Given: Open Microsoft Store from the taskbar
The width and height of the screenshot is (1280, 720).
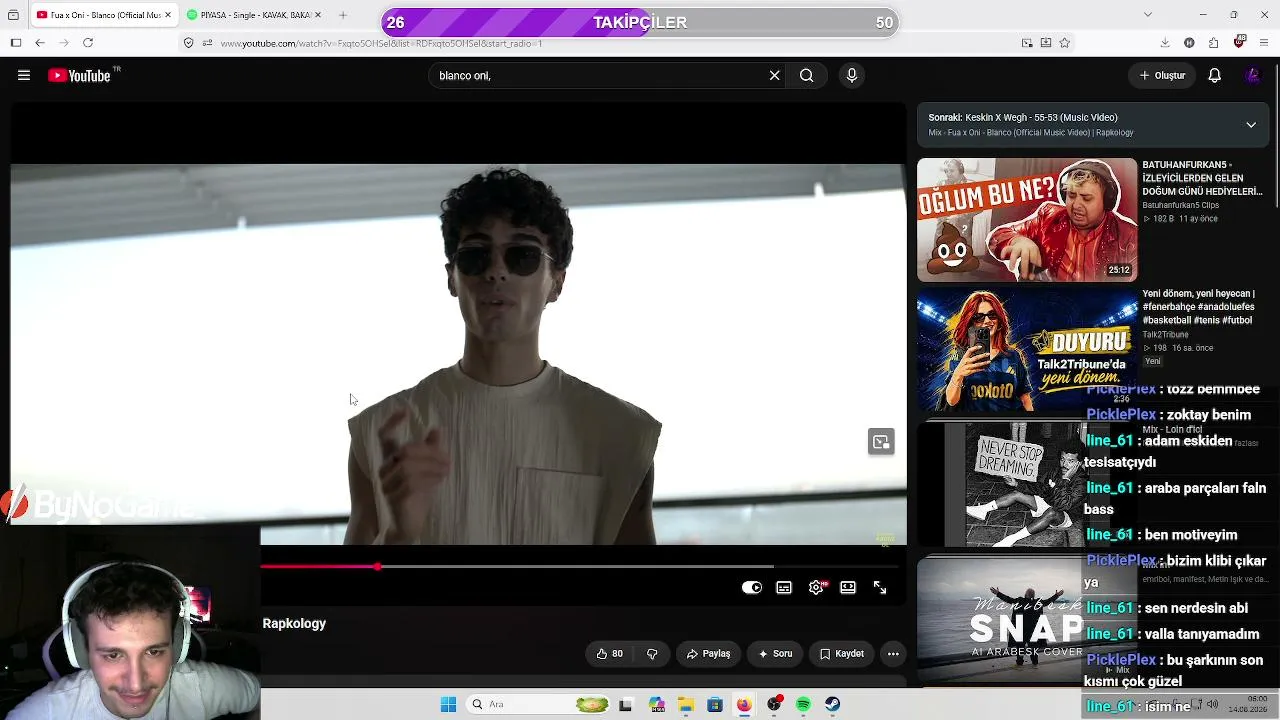Looking at the screenshot, I should 714,705.
